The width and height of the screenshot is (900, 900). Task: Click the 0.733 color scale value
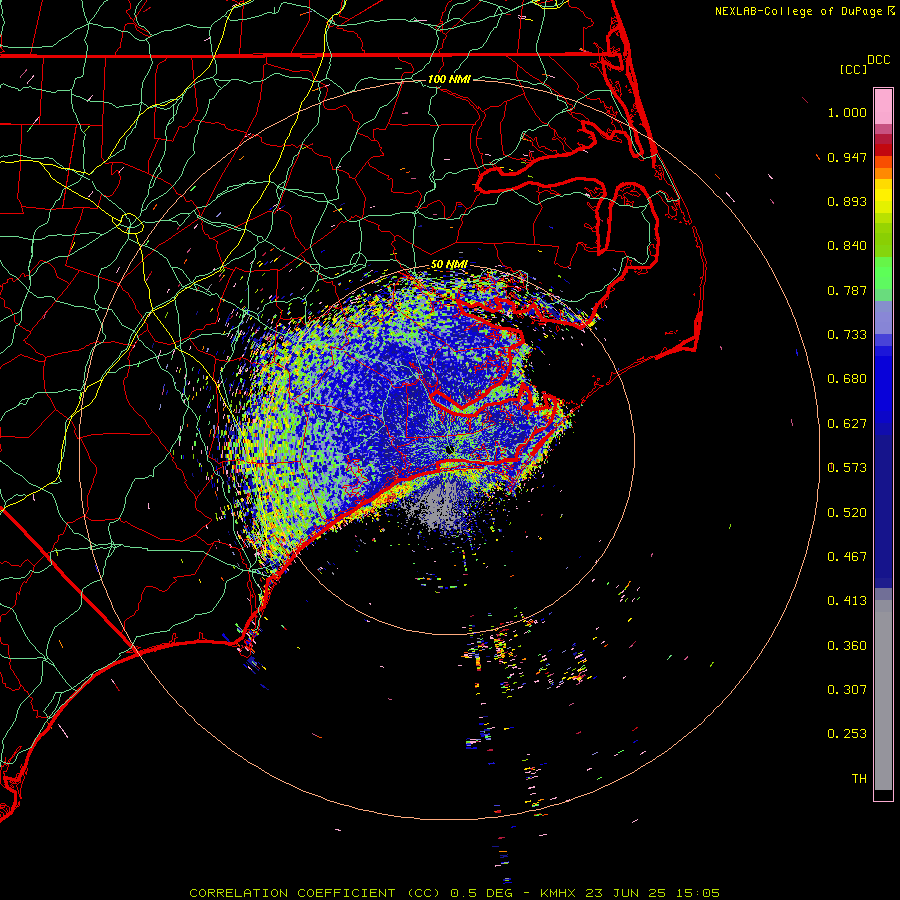click(847, 335)
